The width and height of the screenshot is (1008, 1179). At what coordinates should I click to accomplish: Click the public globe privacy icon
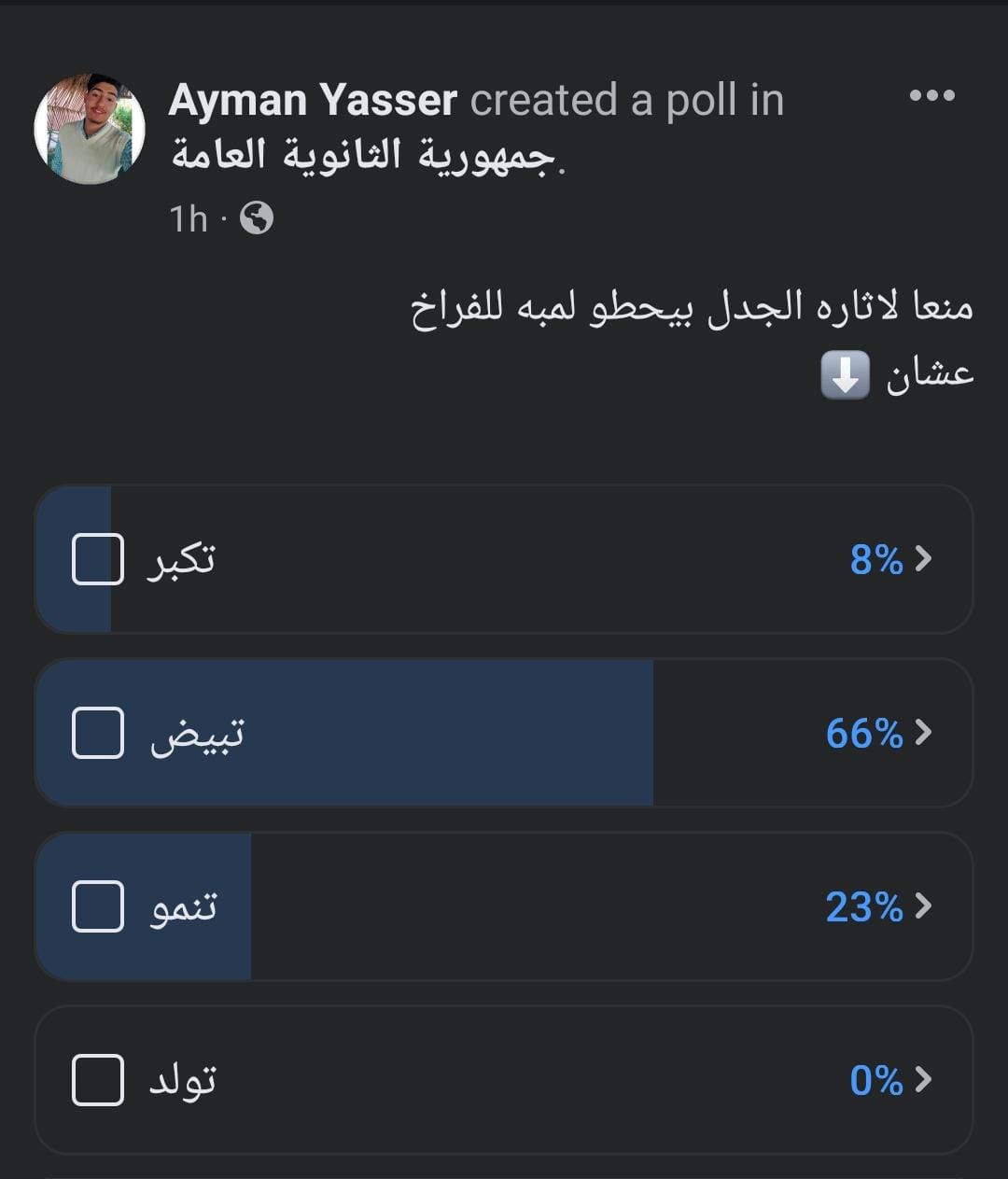point(257,218)
